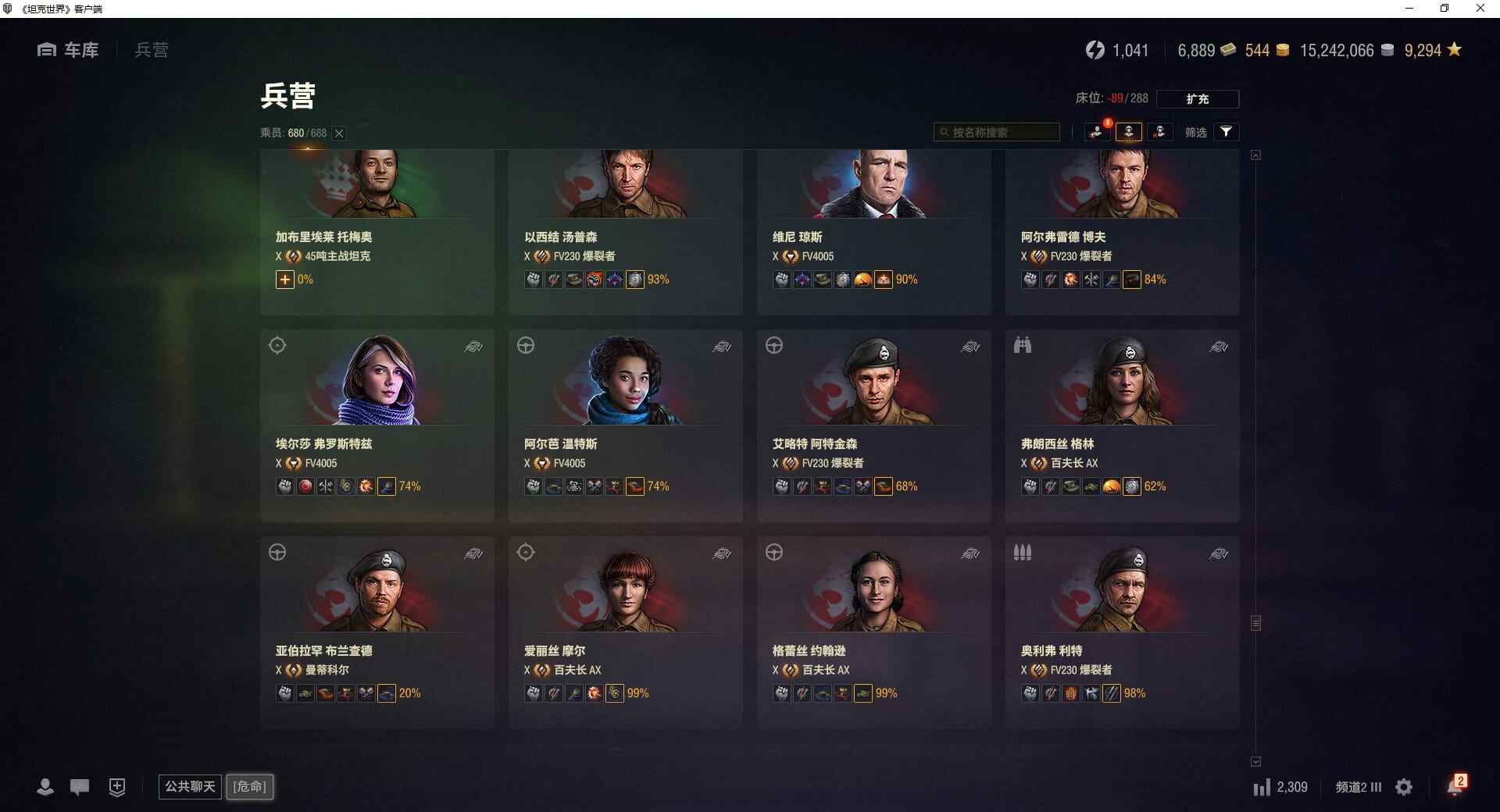Image resolution: width=1500 pixels, height=812 pixels.
Task: Open the [危命] chat channel button
Action: click(x=250, y=786)
